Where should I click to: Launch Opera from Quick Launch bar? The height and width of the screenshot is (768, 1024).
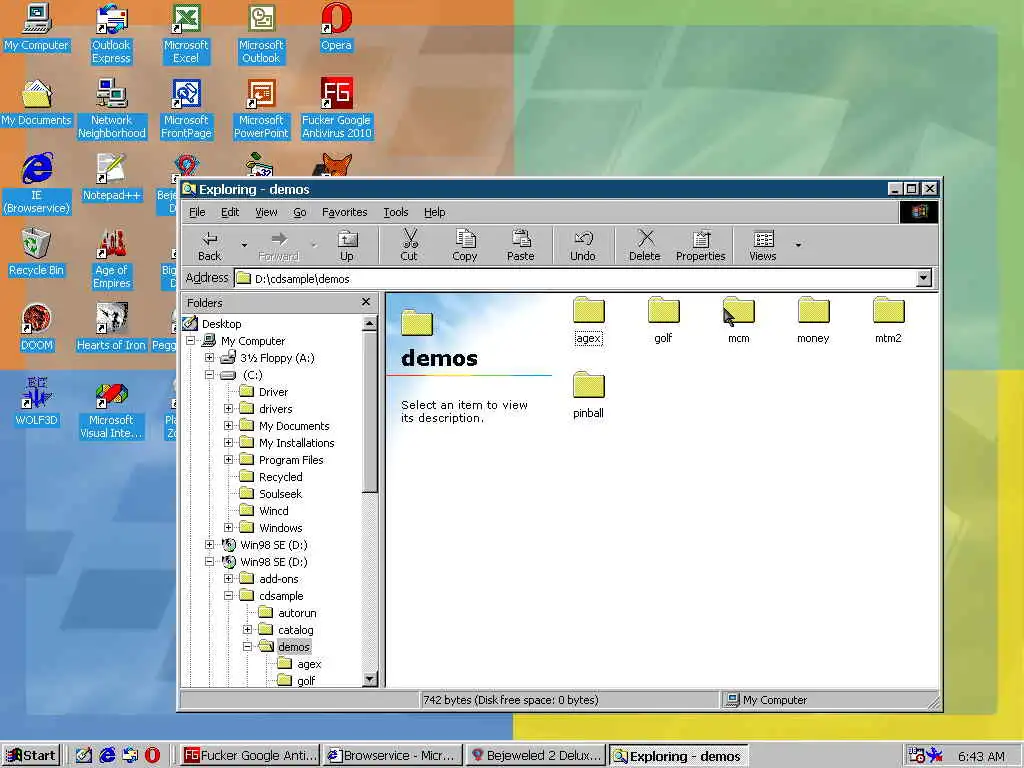click(152, 756)
